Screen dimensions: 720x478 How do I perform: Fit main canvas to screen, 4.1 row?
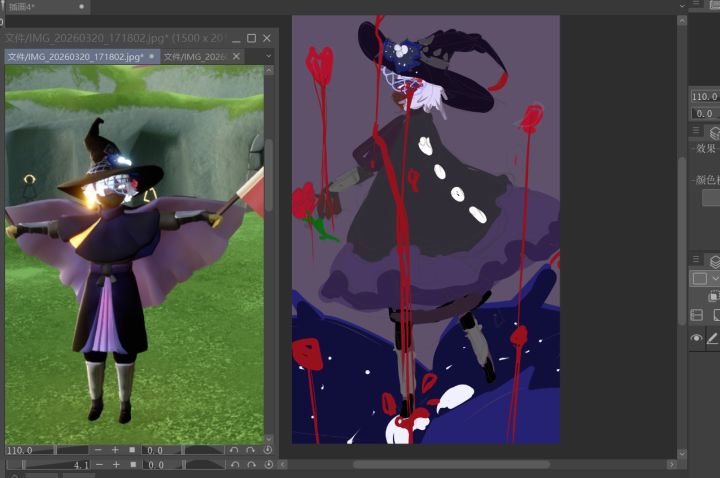click(x=133, y=465)
